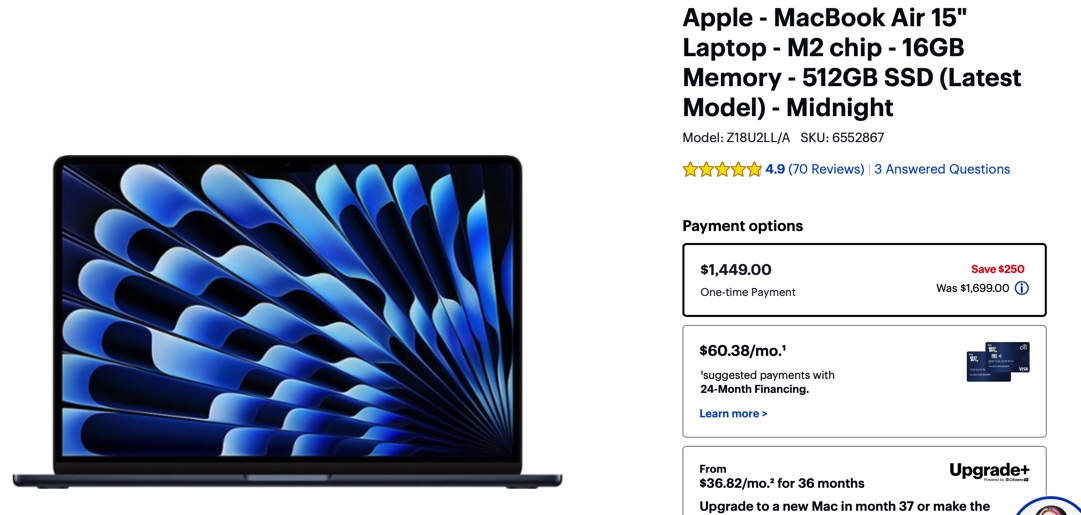Click the 4.9 rating score
The height and width of the screenshot is (515, 1081).
775,169
